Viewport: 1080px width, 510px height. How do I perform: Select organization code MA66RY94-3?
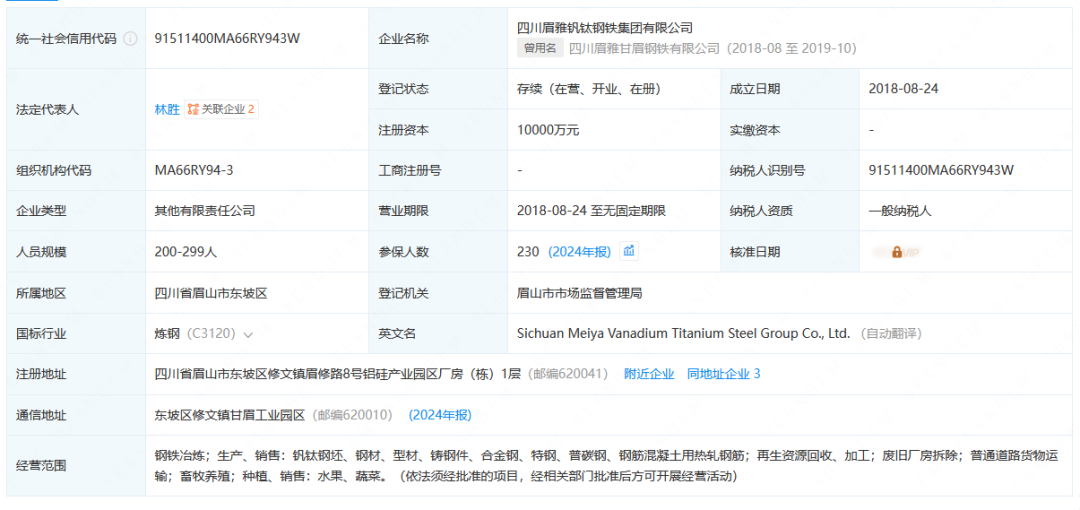pos(194,170)
